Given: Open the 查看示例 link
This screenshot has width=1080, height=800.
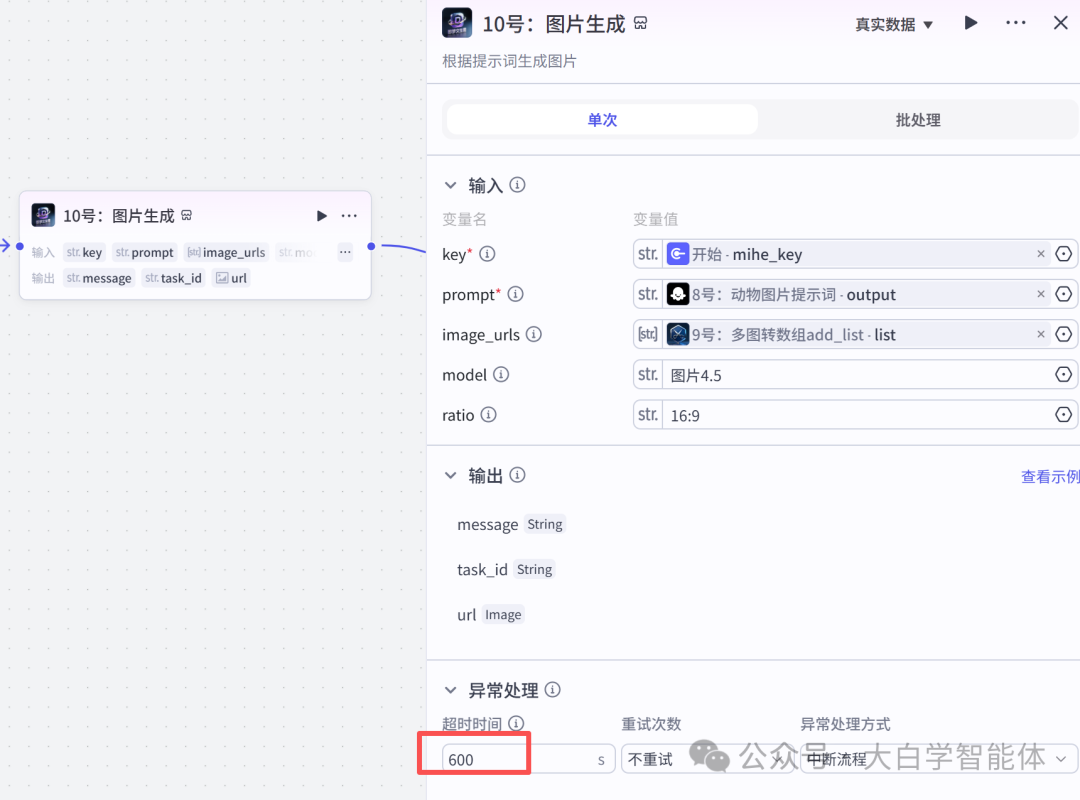Looking at the screenshot, I should coord(1050,476).
